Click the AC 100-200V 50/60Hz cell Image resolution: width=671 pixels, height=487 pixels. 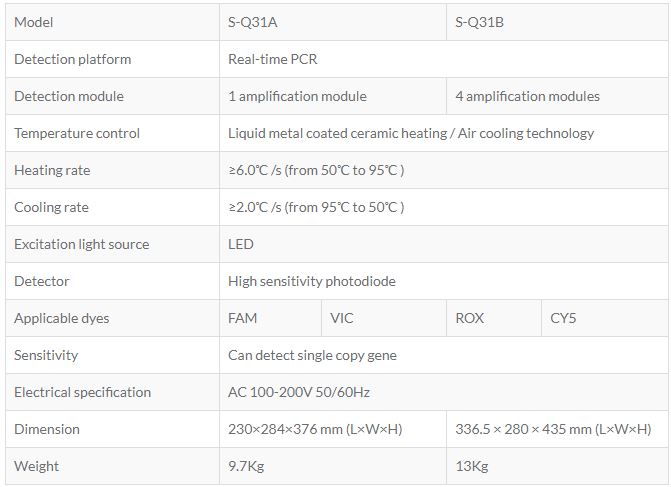click(x=299, y=392)
